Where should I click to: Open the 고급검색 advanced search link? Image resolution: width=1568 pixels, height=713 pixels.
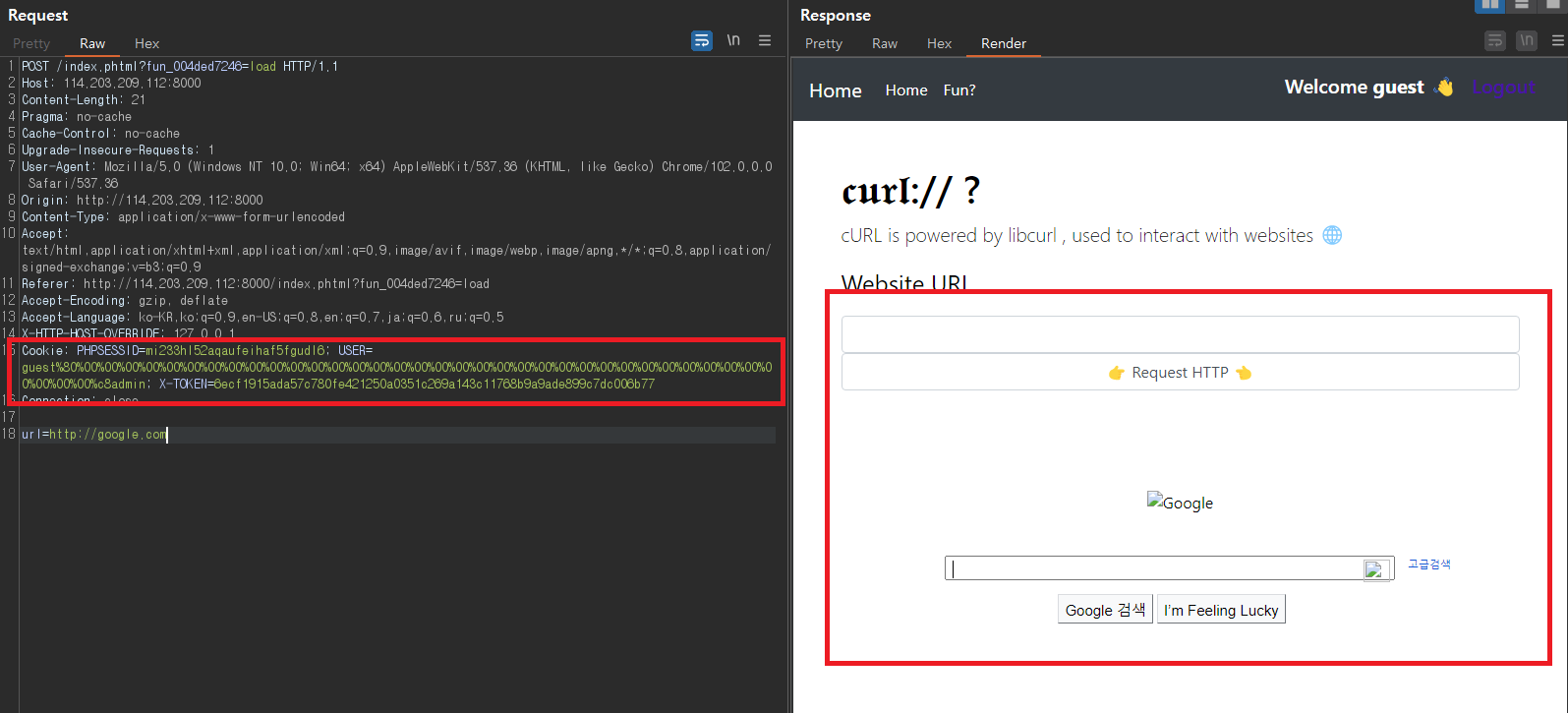1429,564
